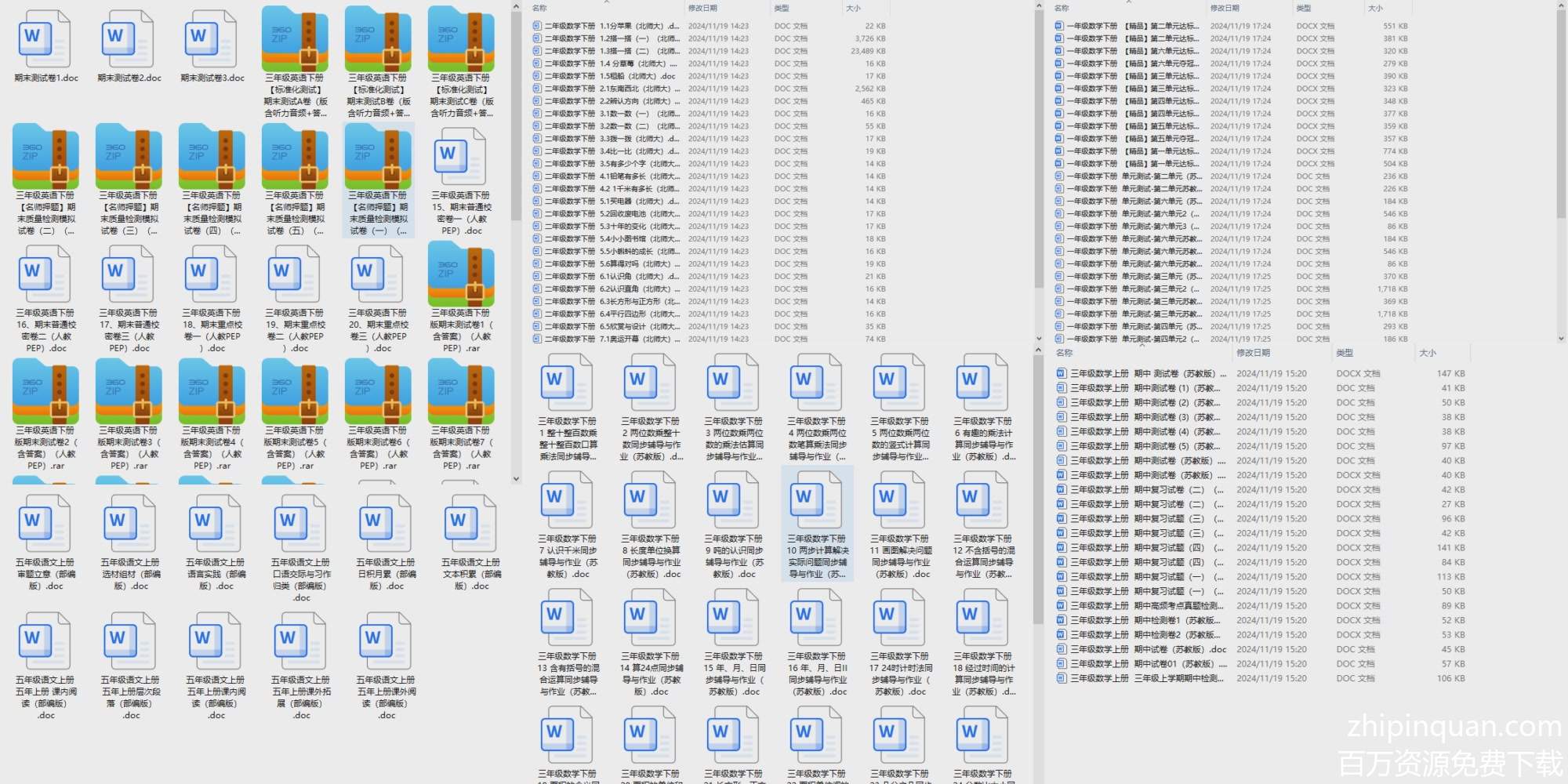Select the 名师押题 模拟试卷（二）zip archive
Image resolution: width=1568 pixels, height=784 pixels.
click(x=45, y=157)
